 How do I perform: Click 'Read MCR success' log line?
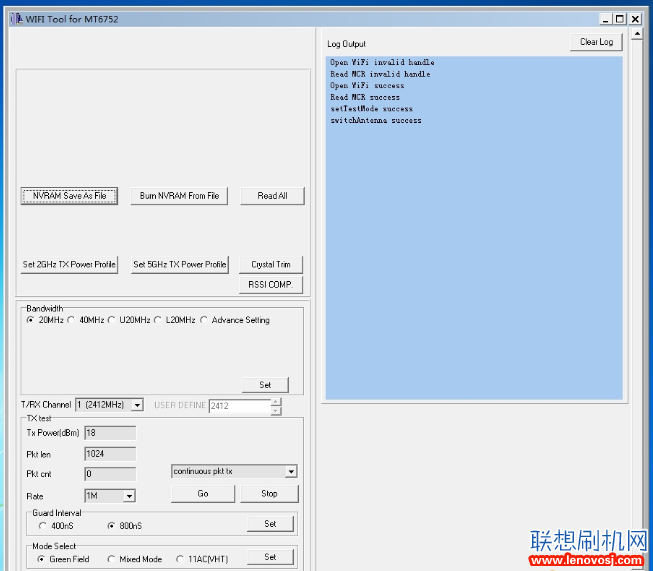[x=365, y=97]
